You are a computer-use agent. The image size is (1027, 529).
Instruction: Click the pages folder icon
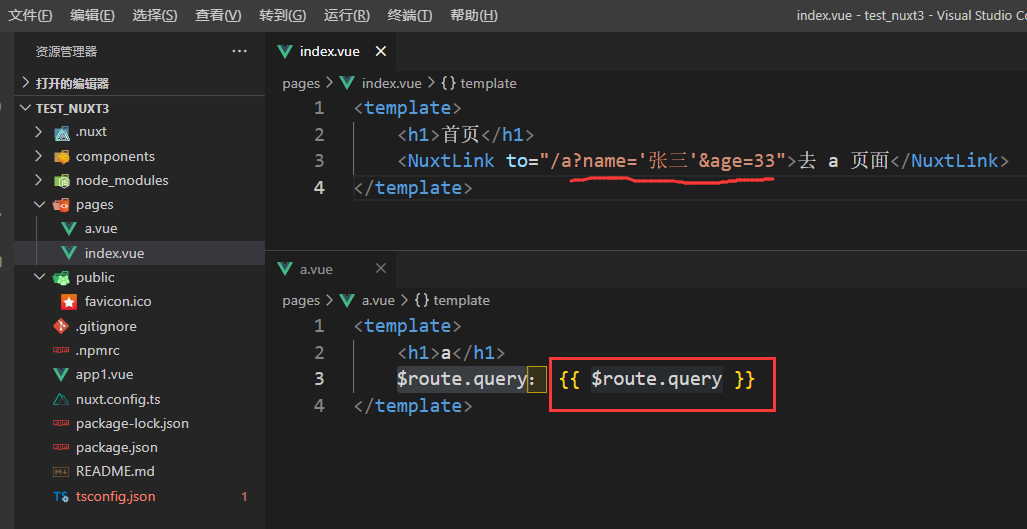pos(62,206)
